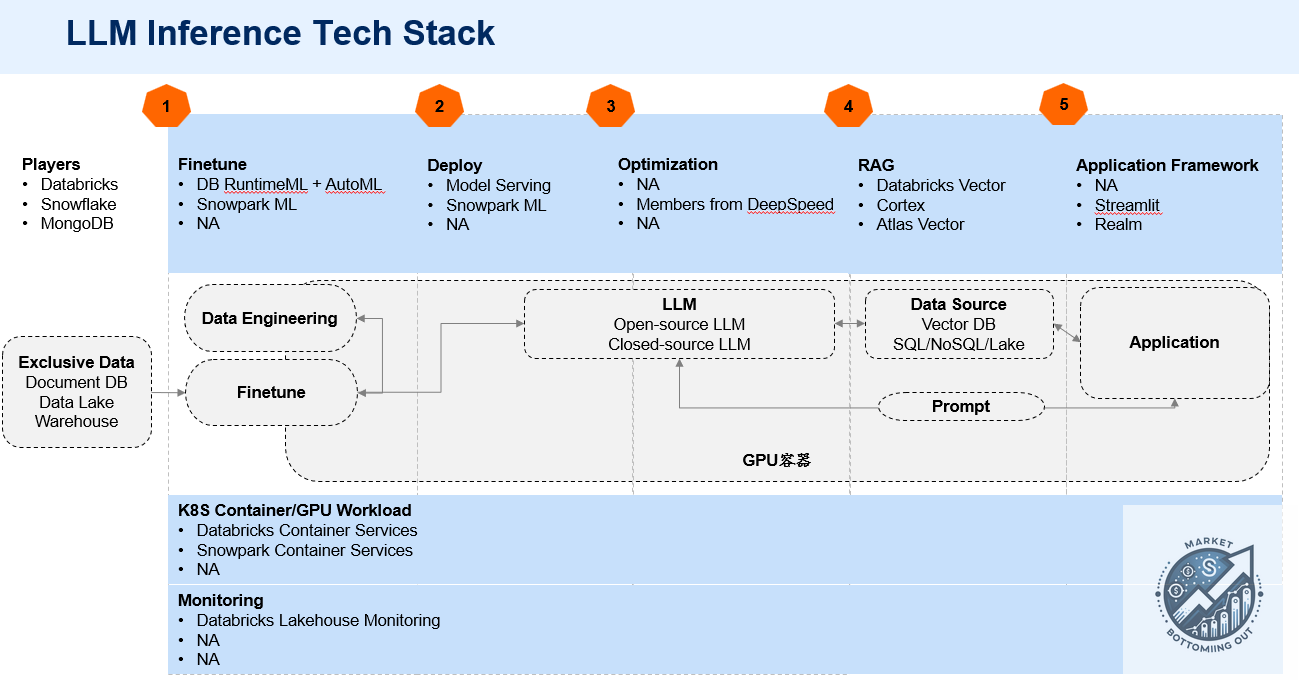This screenshot has width=1299, height=683.
Task: Click the bold "LLM" box heading
Action: pos(679,305)
